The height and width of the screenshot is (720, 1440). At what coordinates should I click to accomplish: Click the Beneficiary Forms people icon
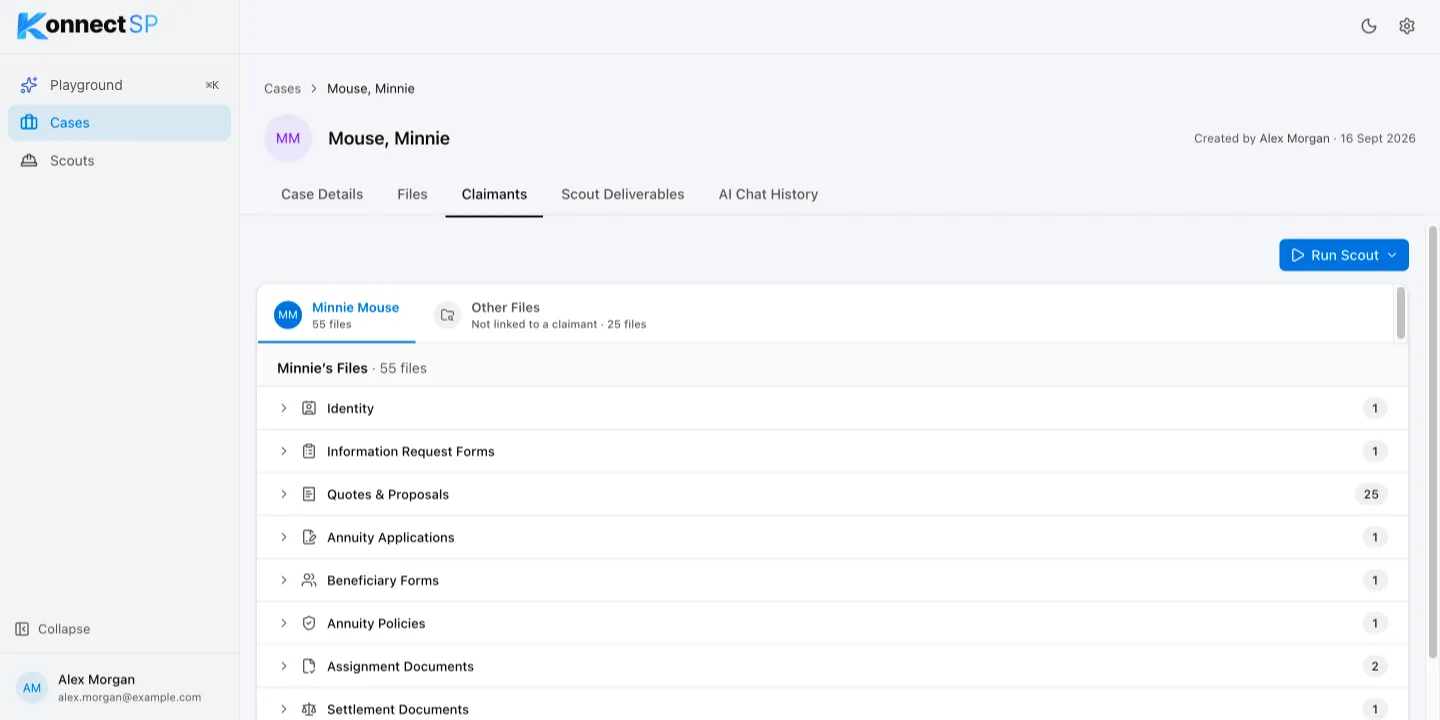click(309, 580)
